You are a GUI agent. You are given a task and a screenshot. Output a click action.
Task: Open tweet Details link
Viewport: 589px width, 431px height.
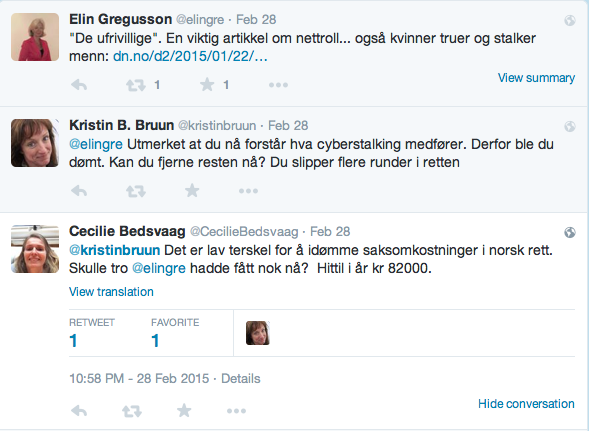pos(241,378)
